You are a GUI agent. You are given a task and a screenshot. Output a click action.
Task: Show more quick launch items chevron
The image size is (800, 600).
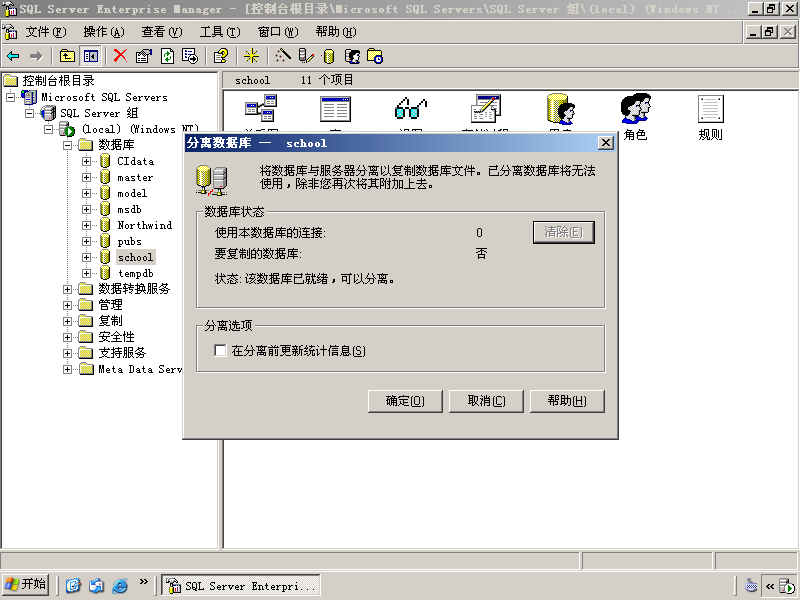tap(144, 582)
